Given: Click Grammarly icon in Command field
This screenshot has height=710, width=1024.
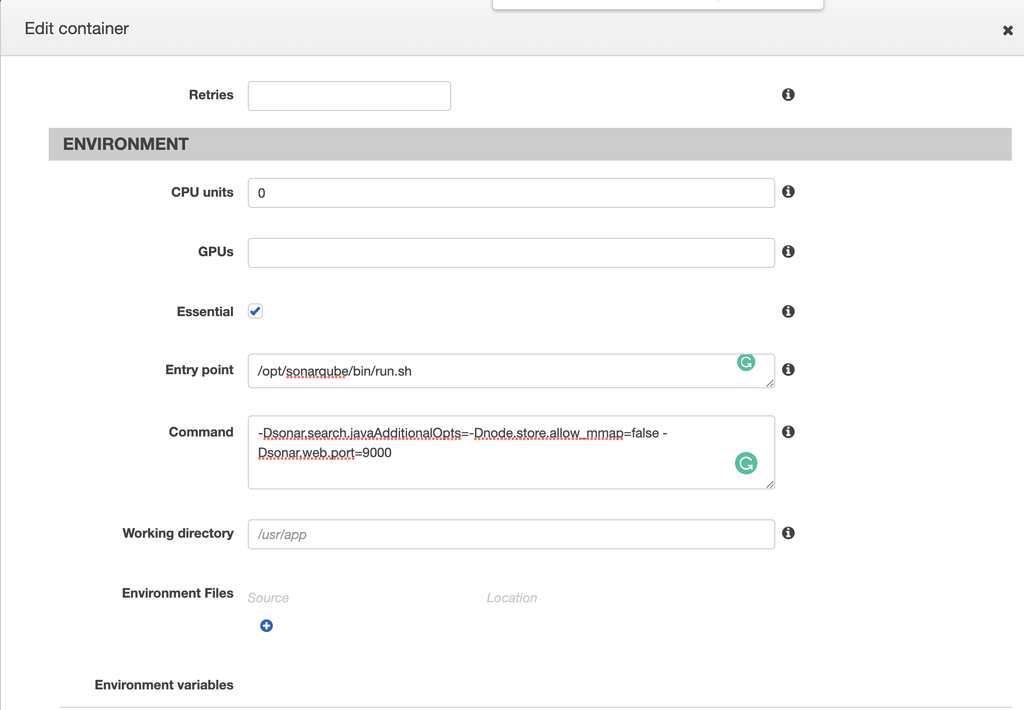Looking at the screenshot, I should coord(746,463).
